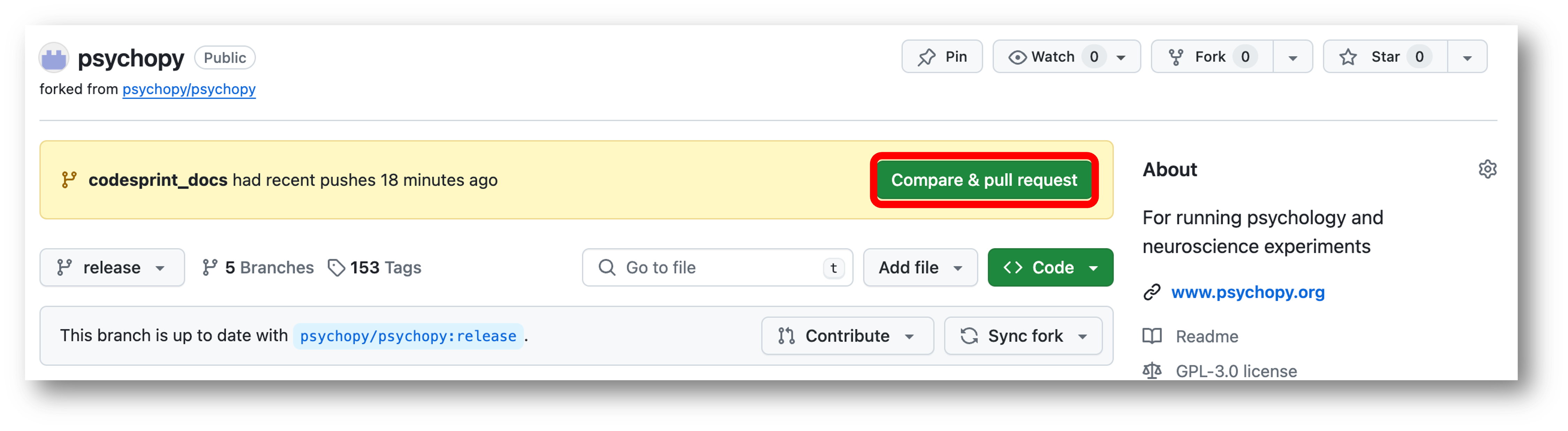Open the Star lists dropdown arrow
The width and height of the screenshot is (1568, 431).
[x=1467, y=56]
